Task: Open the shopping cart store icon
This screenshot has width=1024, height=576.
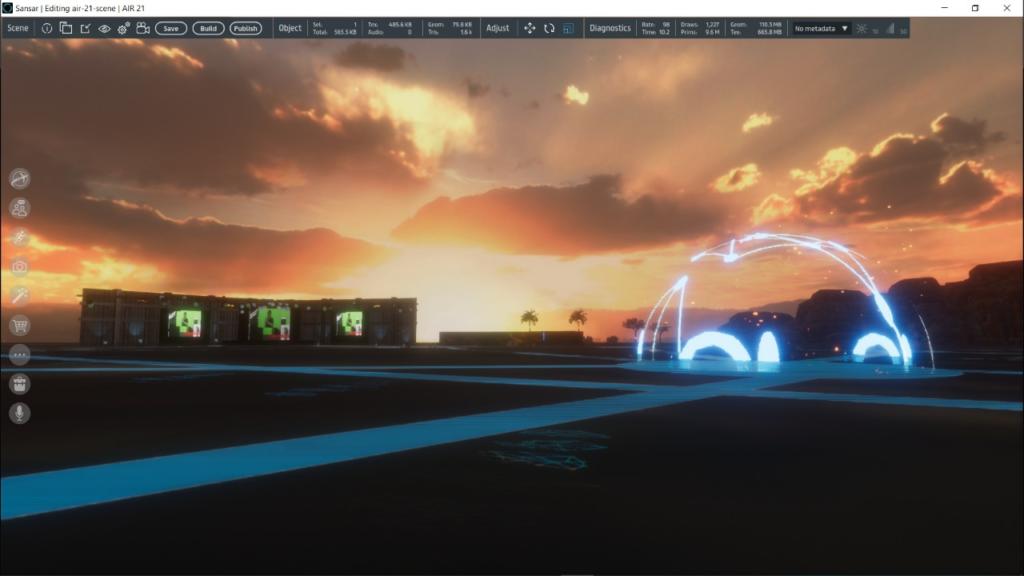Action: coord(20,325)
